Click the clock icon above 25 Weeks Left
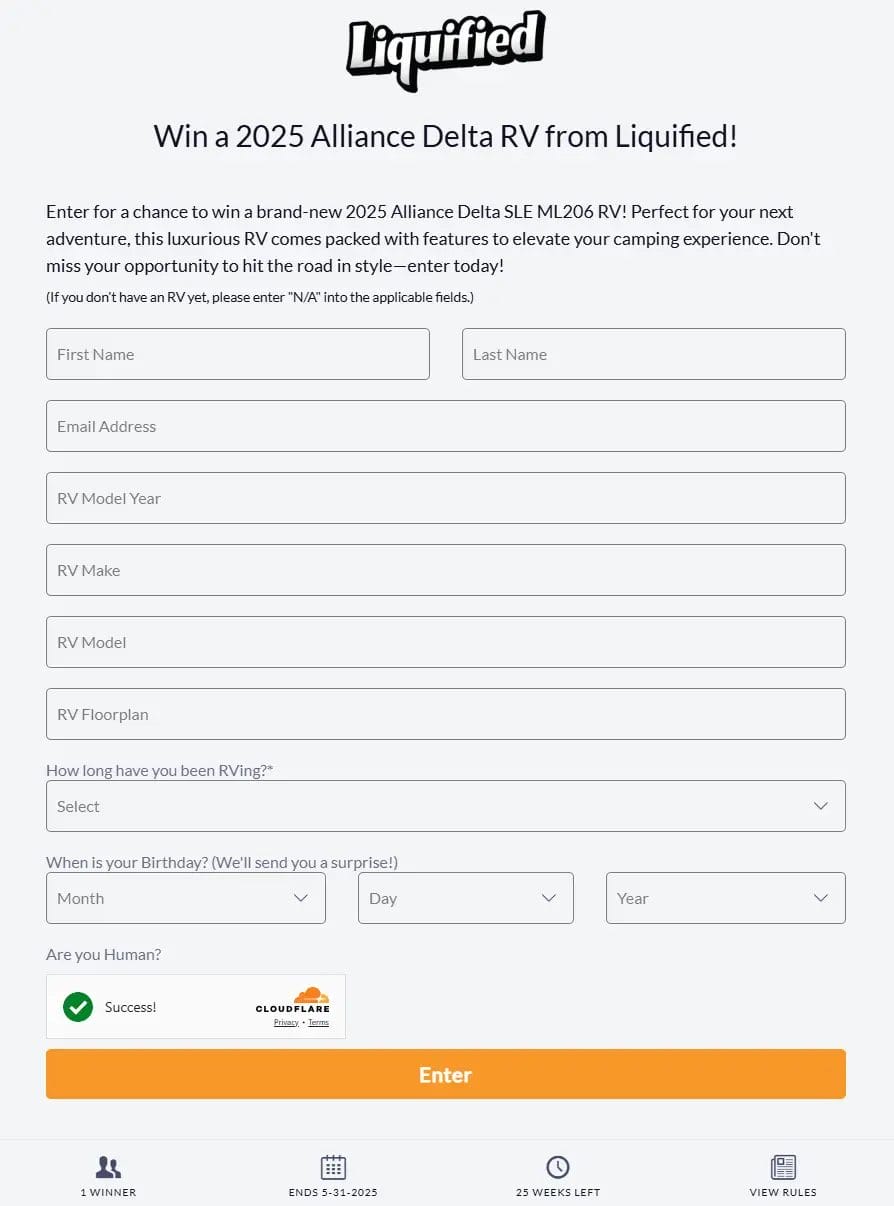This screenshot has width=894, height=1206. click(557, 1165)
